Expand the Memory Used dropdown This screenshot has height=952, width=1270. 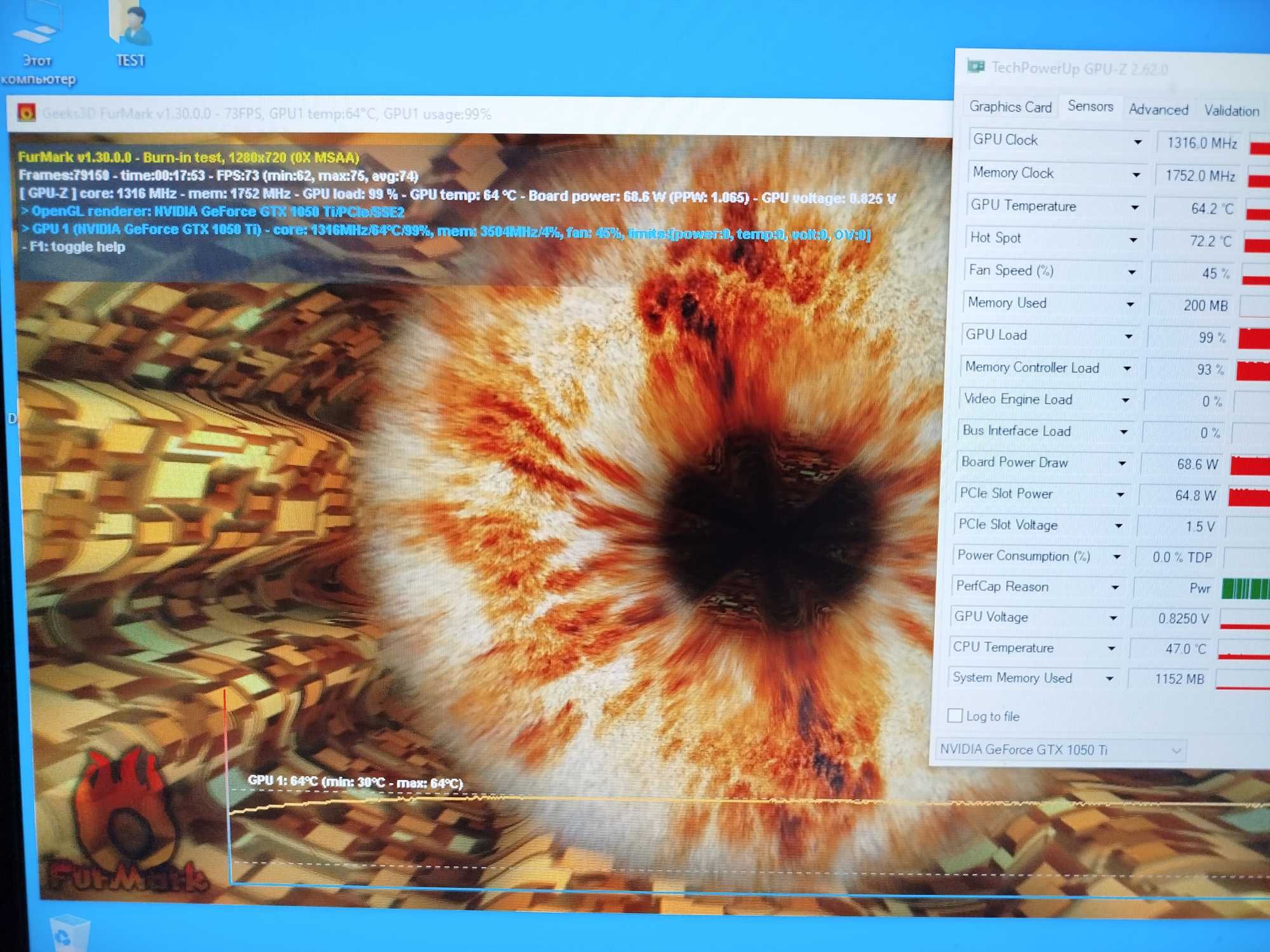click(x=1130, y=305)
